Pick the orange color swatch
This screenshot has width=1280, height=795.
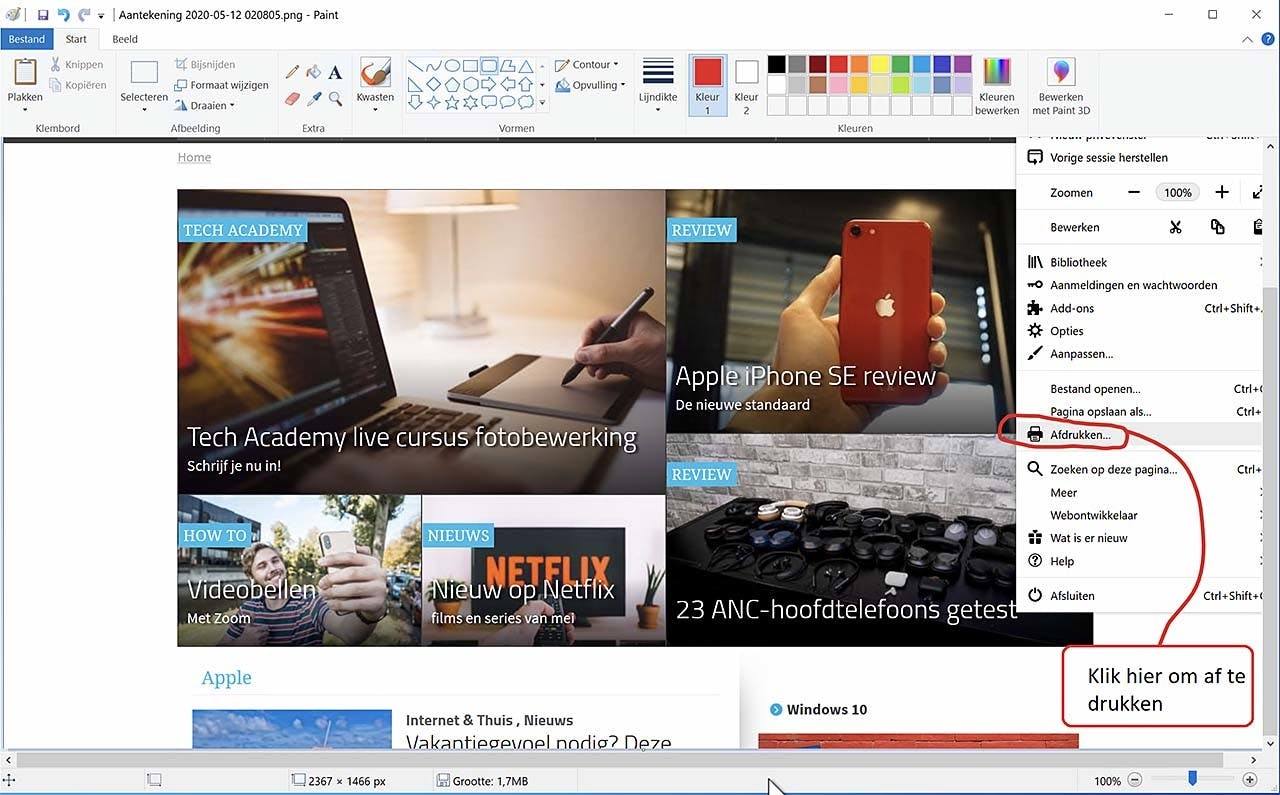point(859,65)
